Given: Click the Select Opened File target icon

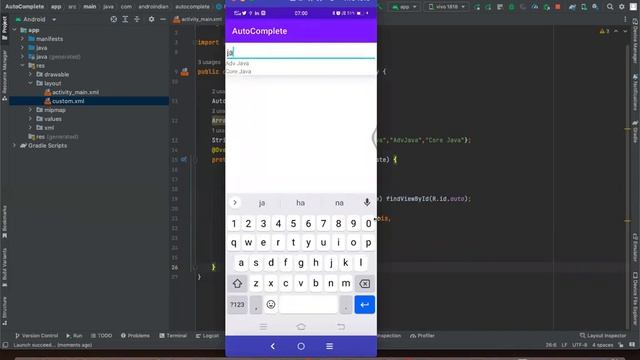Looking at the screenshot, I should [x=113, y=19].
